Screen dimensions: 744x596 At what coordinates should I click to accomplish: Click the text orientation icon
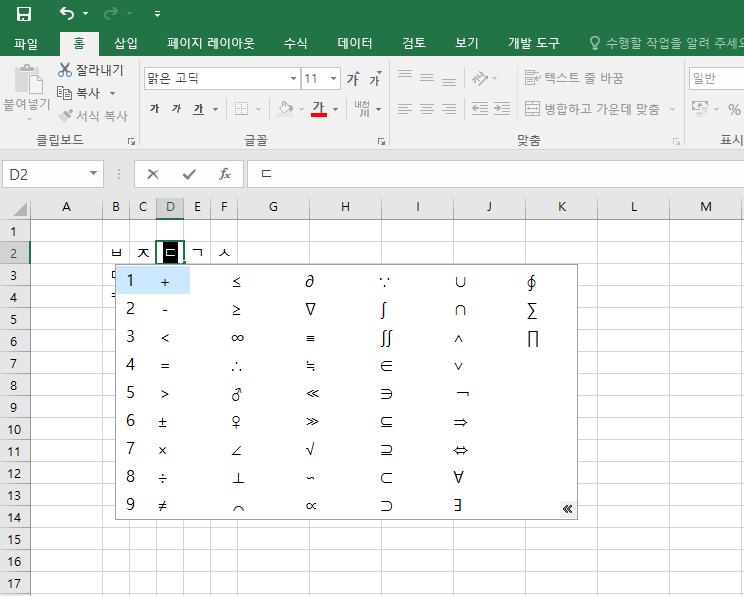coord(480,78)
